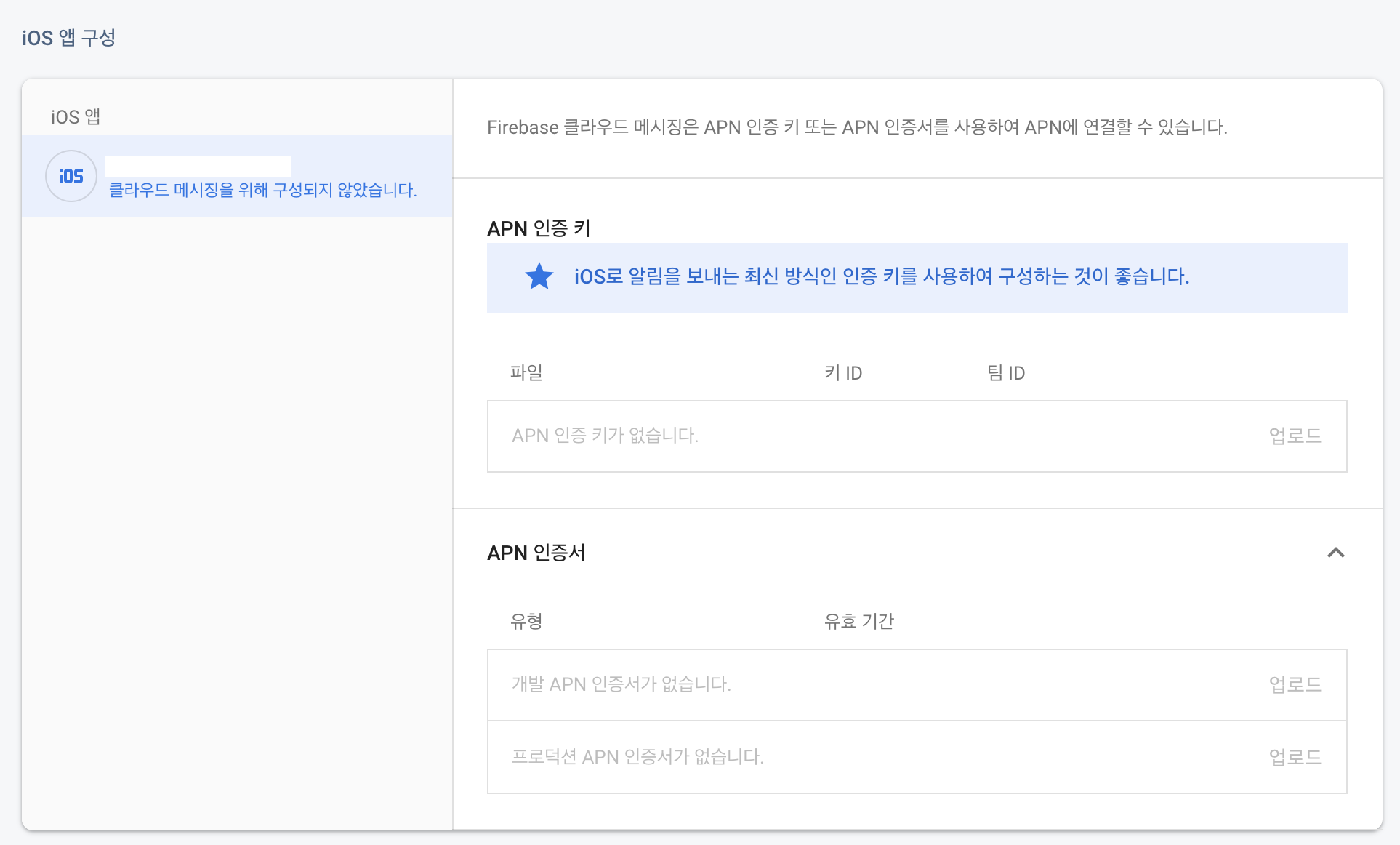Click the blue auth key recommendation banner
This screenshot has height=845, width=1400.
(881, 277)
